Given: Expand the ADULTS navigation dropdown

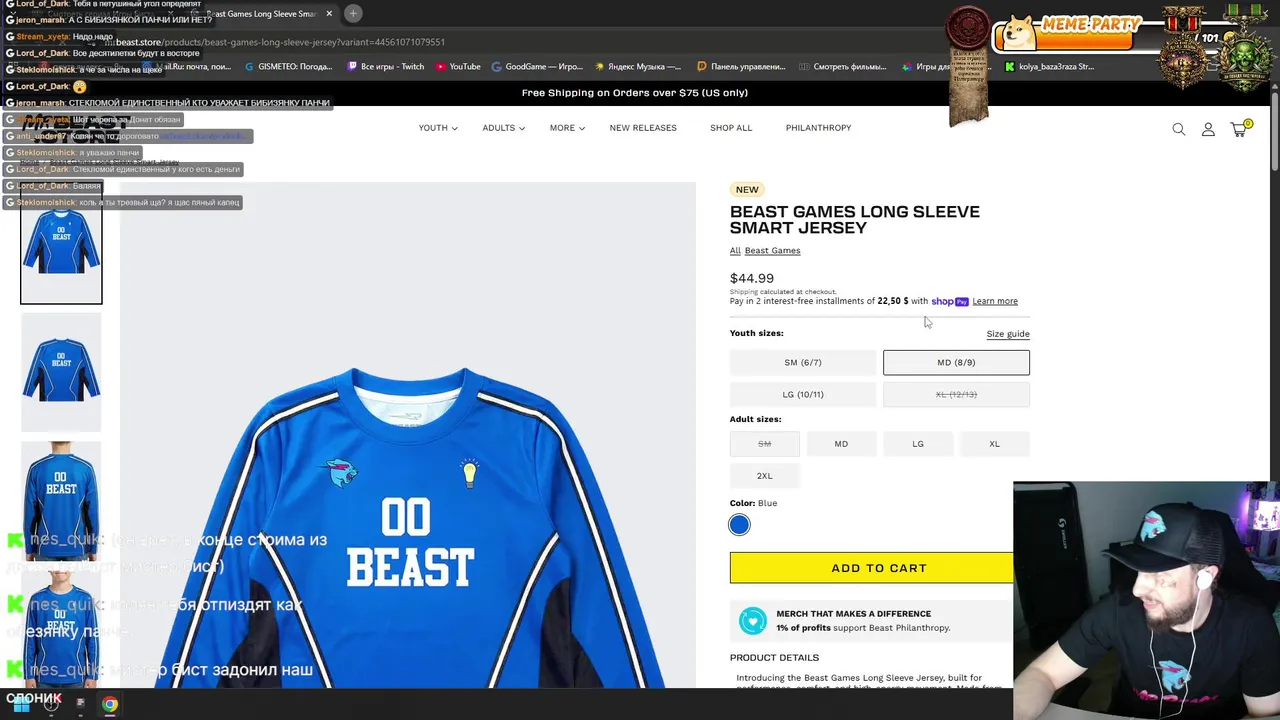Looking at the screenshot, I should [503, 128].
